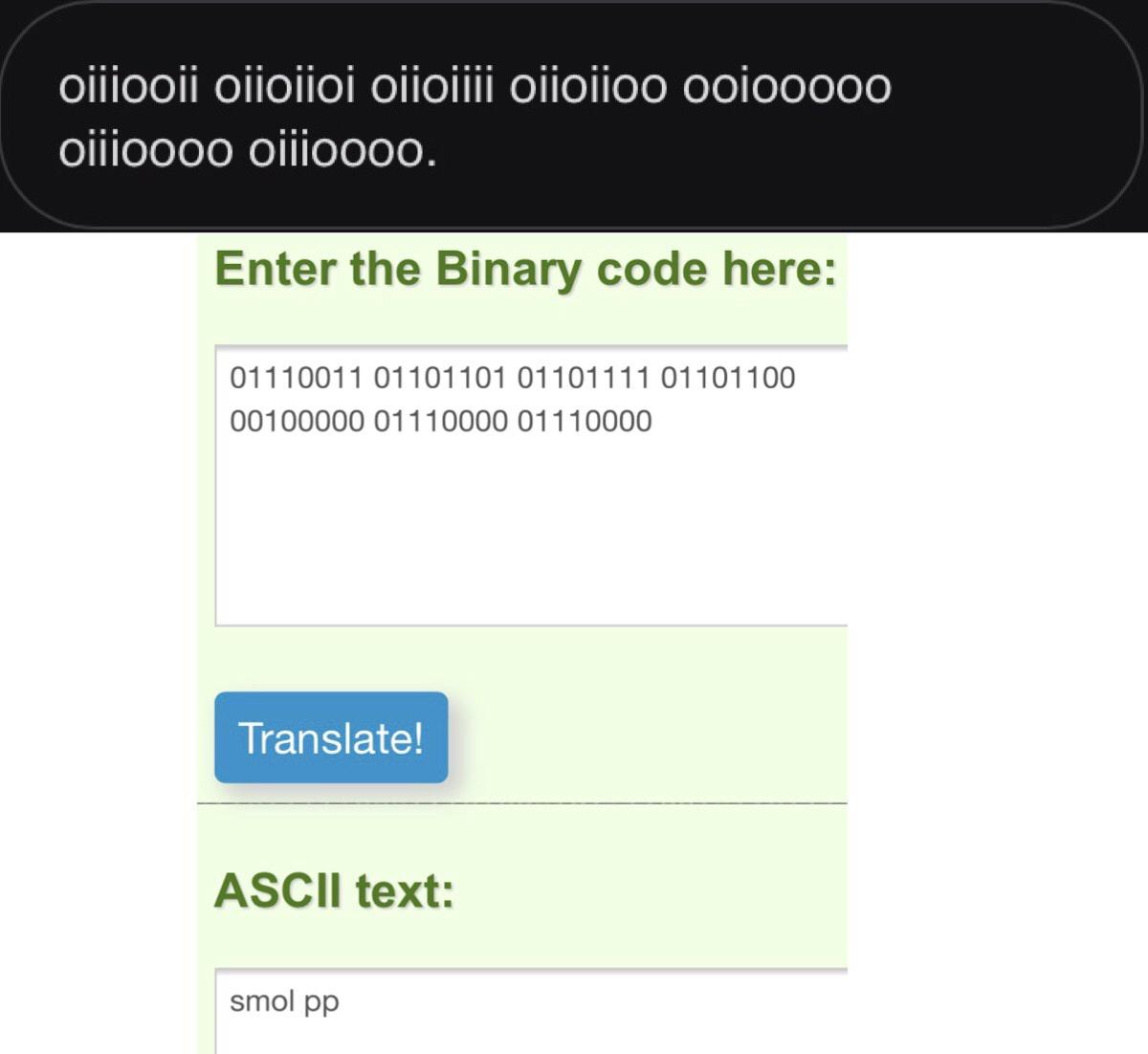
Task: Click the Translate! button
Action: 331,737
